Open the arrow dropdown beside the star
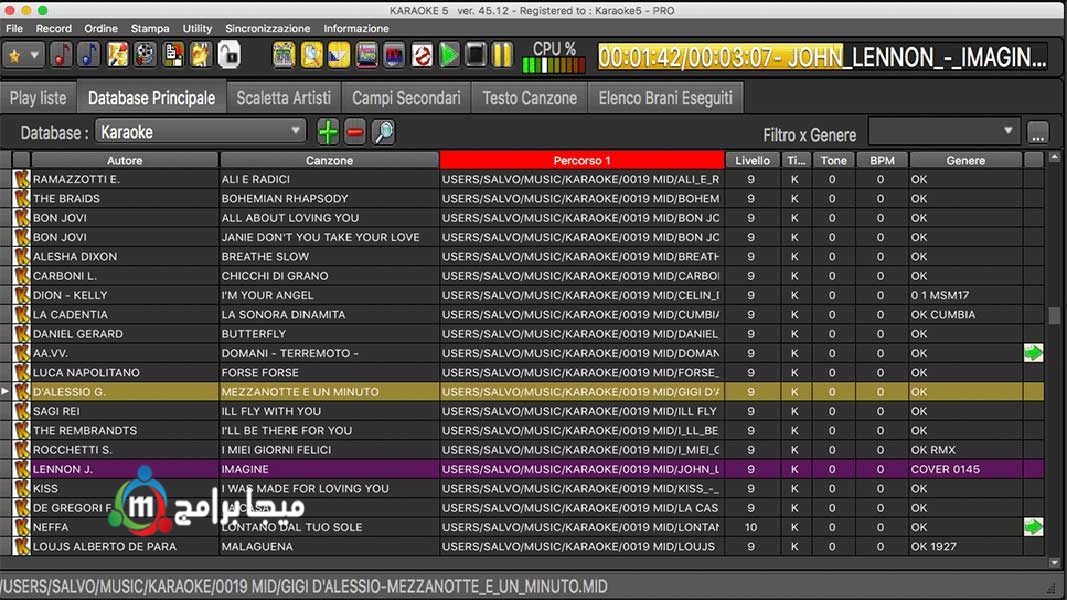Image resolution: width=1067 pixels, height=600 pixels. point(34,56)
